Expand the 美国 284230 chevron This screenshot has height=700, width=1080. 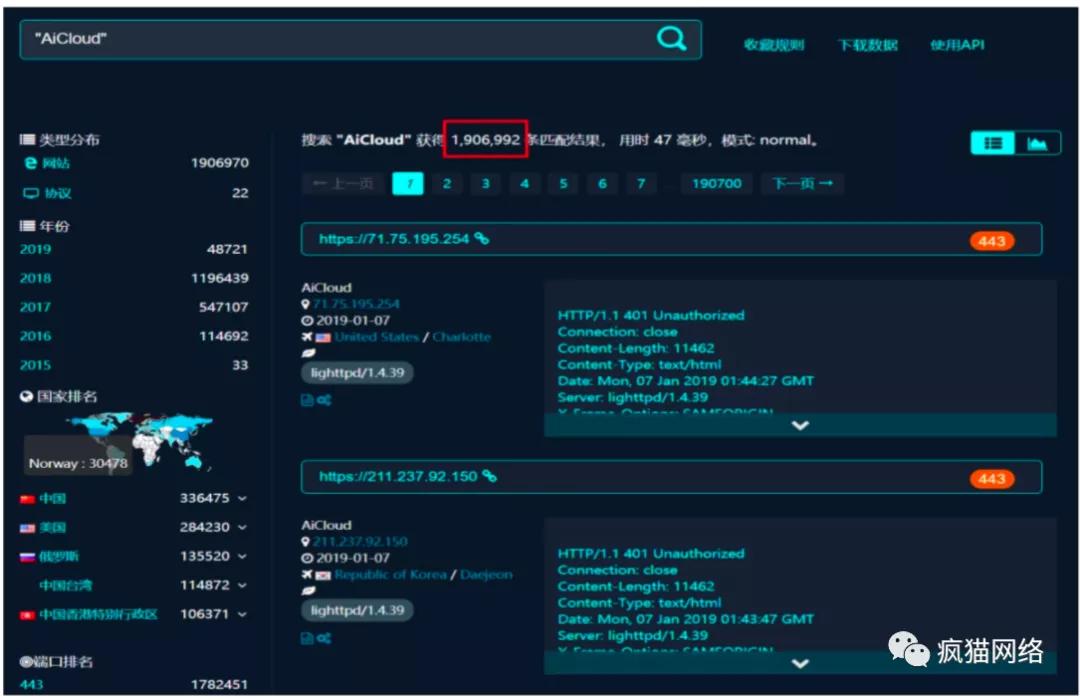tap(242, 527)
